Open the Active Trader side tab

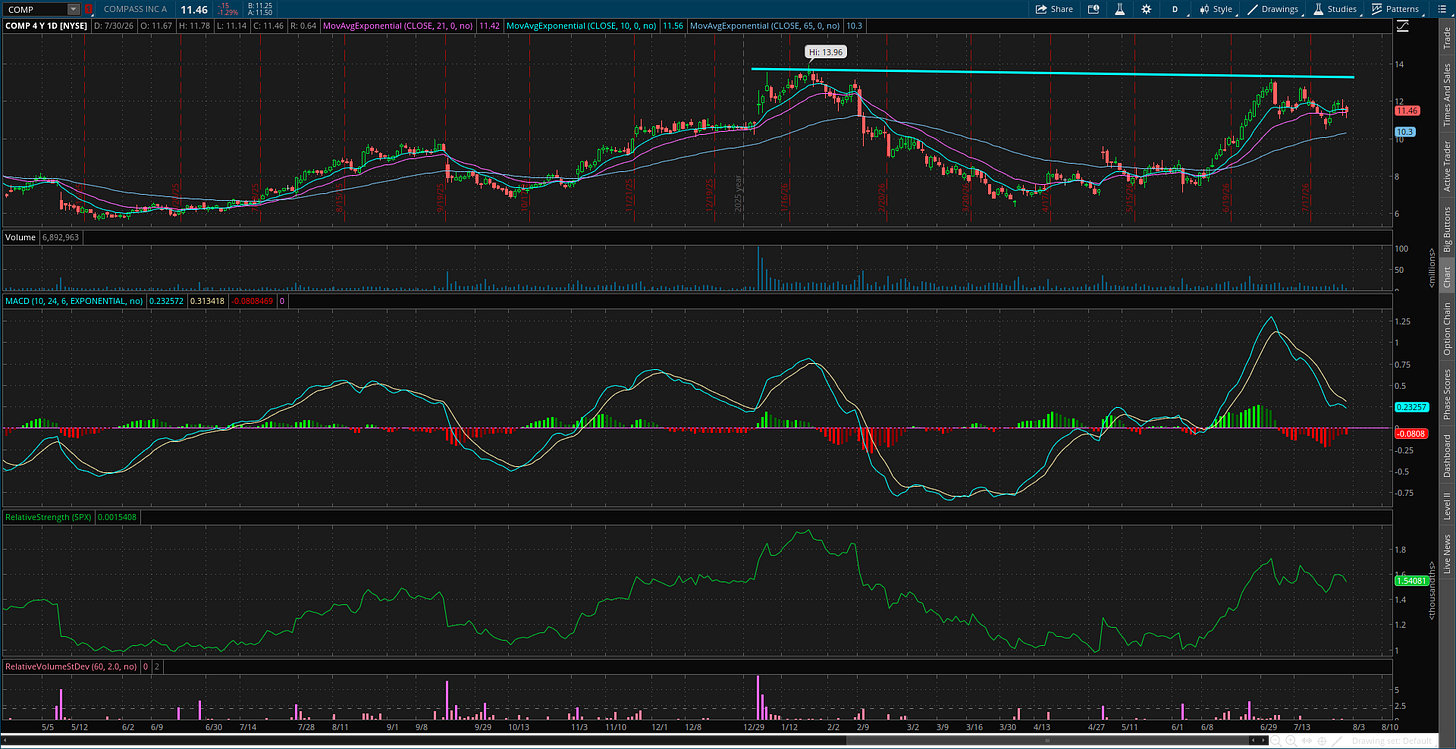pos(1445,166)
